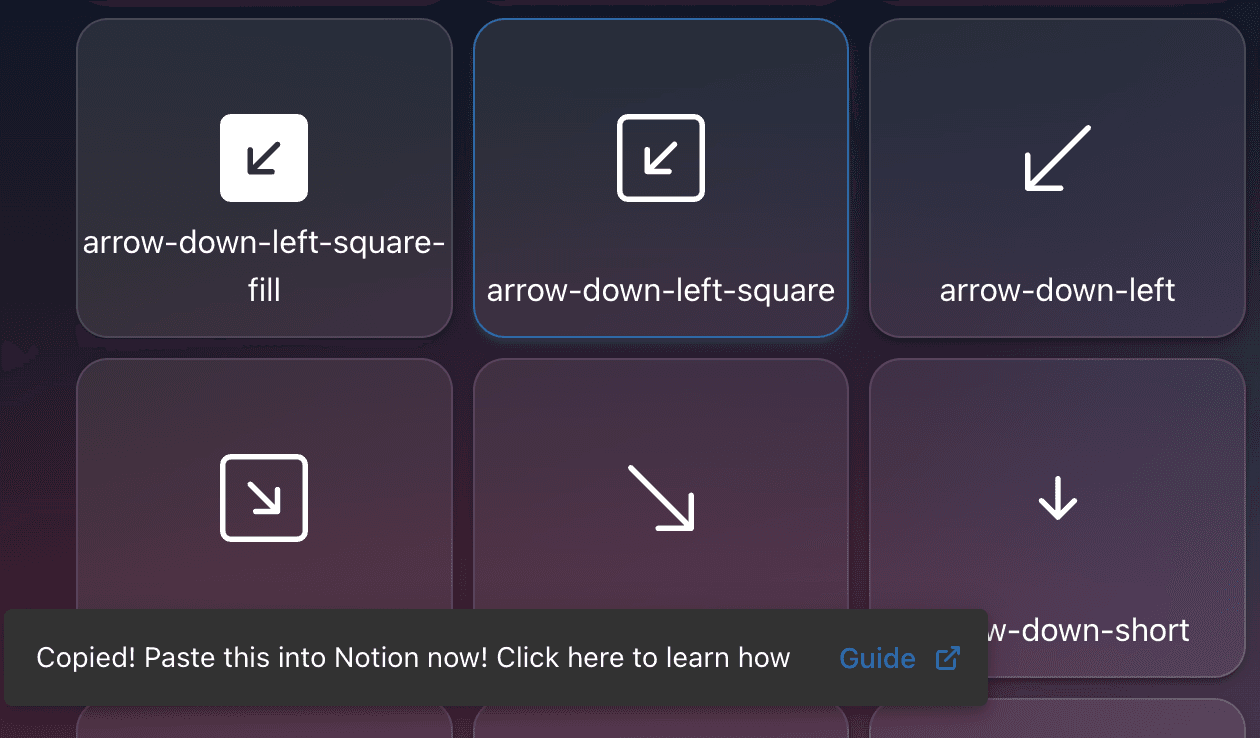Screen dimensions: 1260x738
Task: Open the Guide link
Action: point(877,658)
